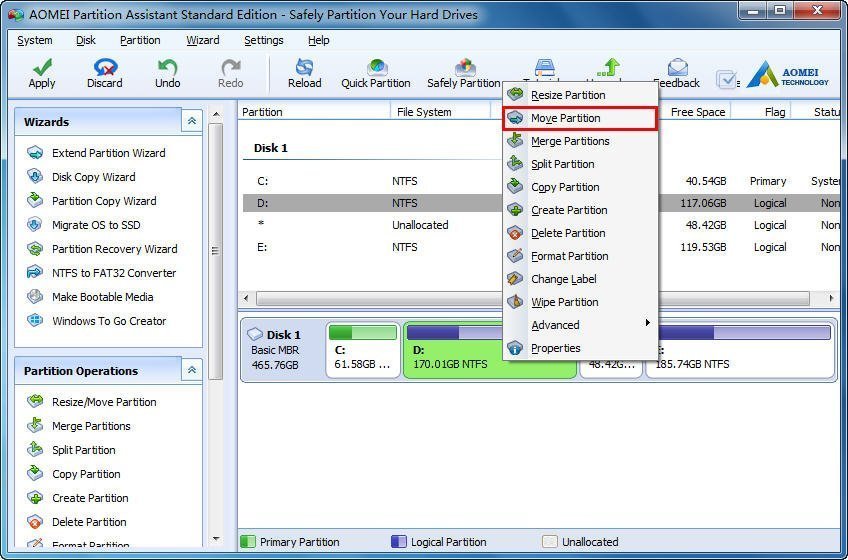Sort by the Free Space column header

point(695,112)
